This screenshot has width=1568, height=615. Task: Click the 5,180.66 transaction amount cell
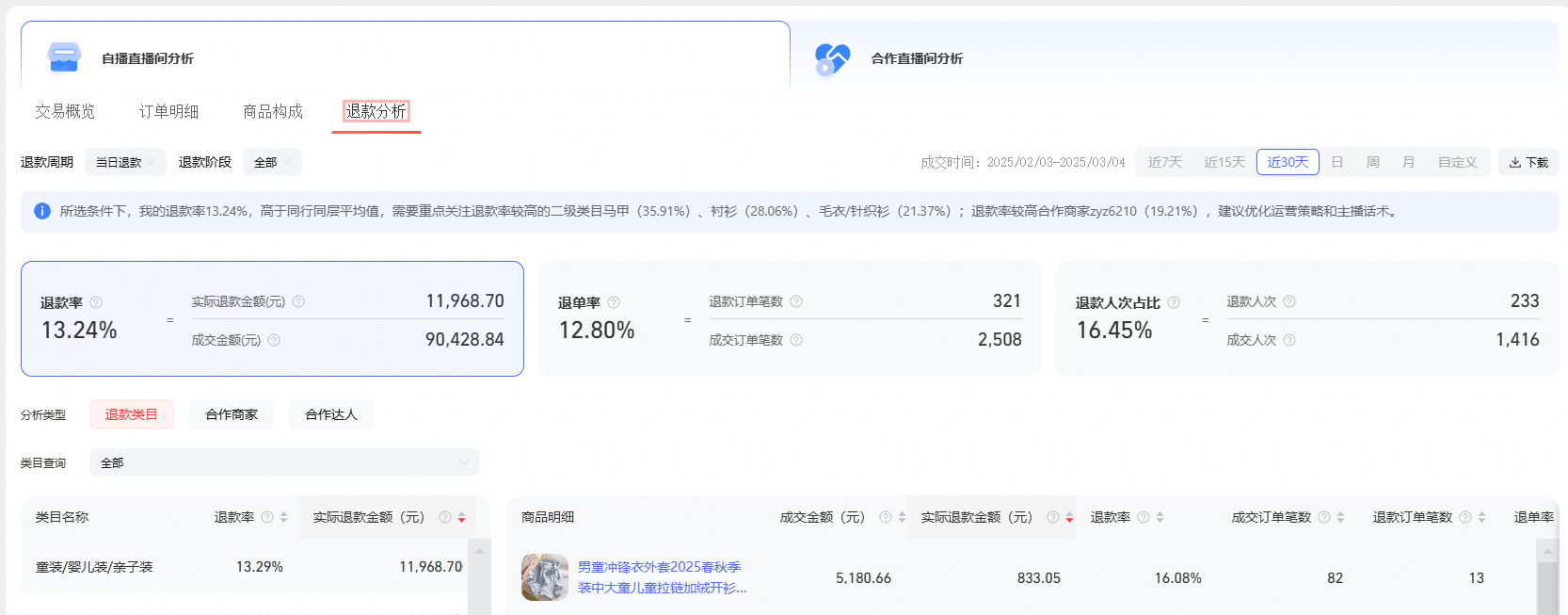863,578
